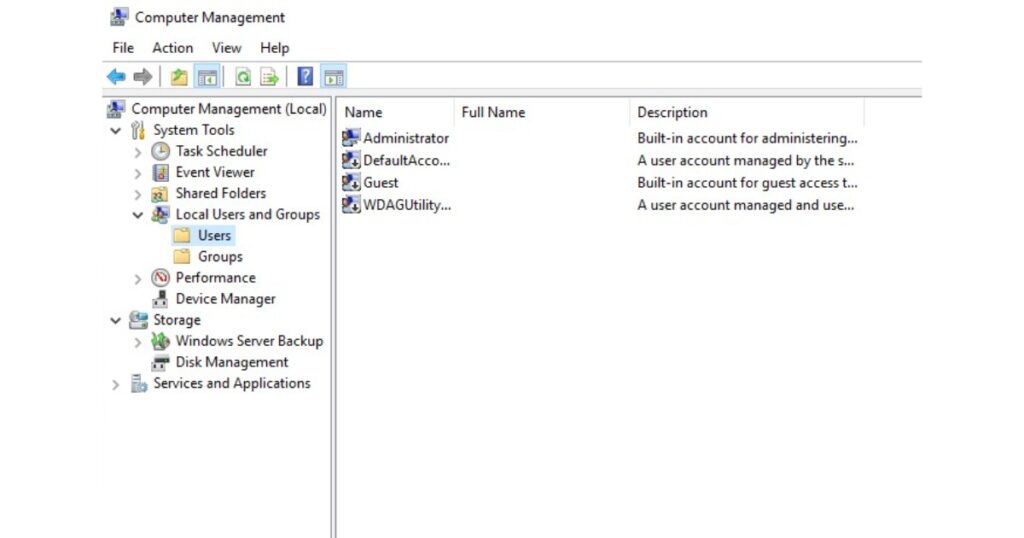Expand Windows Server Backup node
Viewport: 1024px width, 538px height.
click(x=138, y=342)
